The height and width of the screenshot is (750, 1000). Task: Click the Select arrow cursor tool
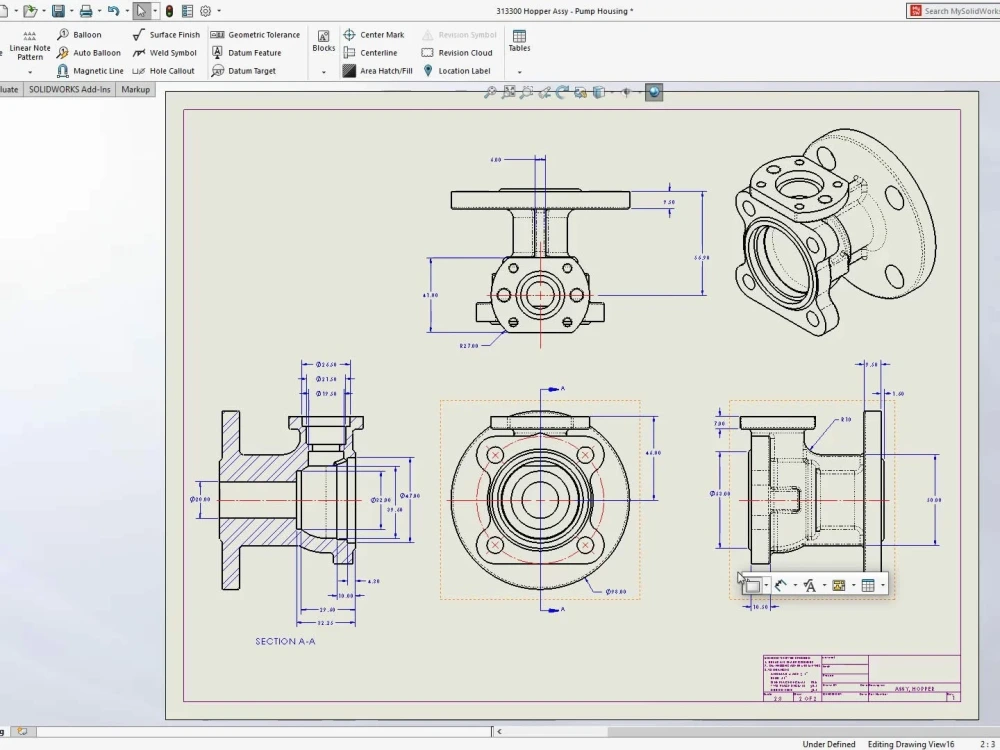click(141, 11)
